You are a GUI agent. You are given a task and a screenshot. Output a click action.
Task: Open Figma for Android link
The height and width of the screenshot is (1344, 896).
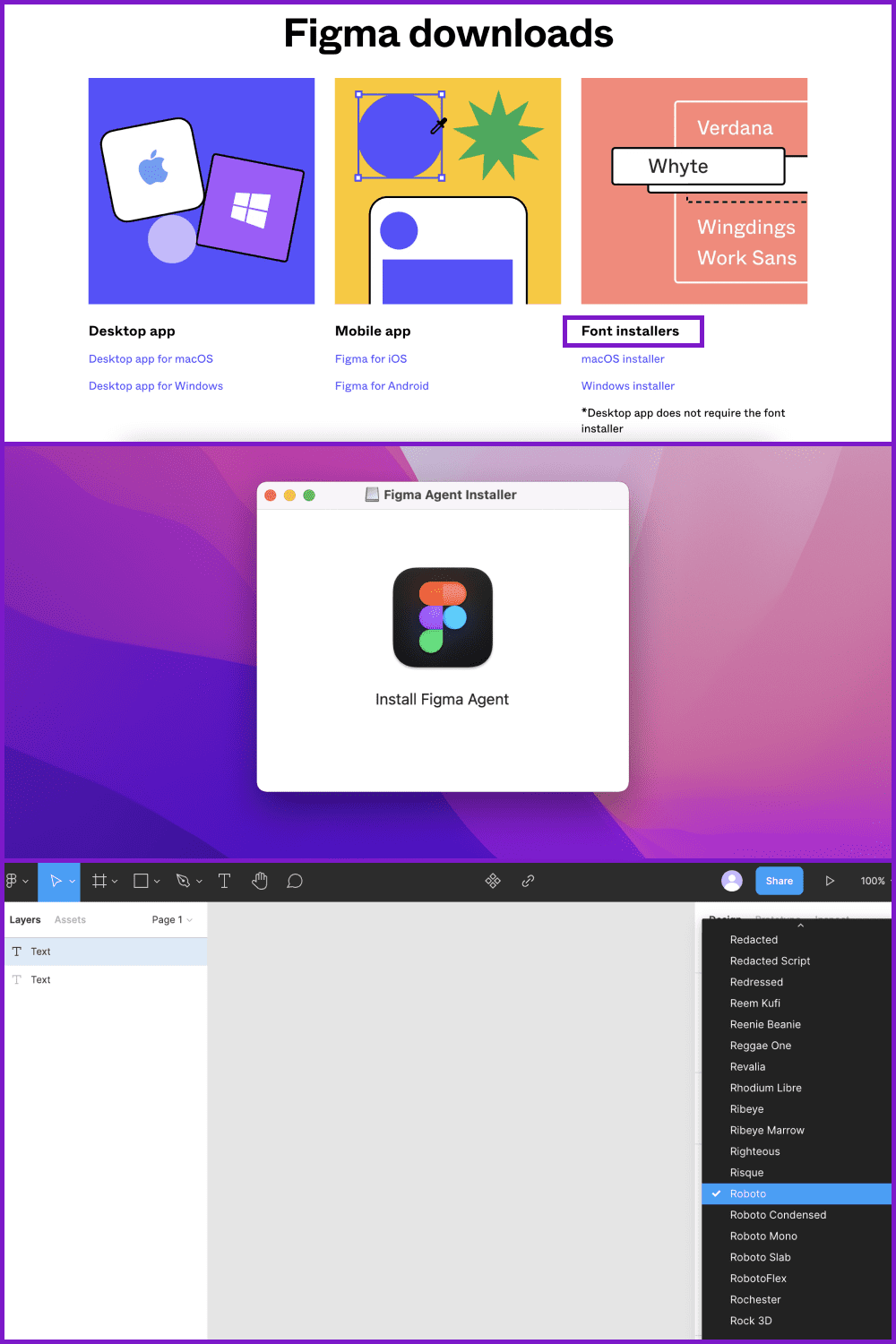tap(382, 386)
